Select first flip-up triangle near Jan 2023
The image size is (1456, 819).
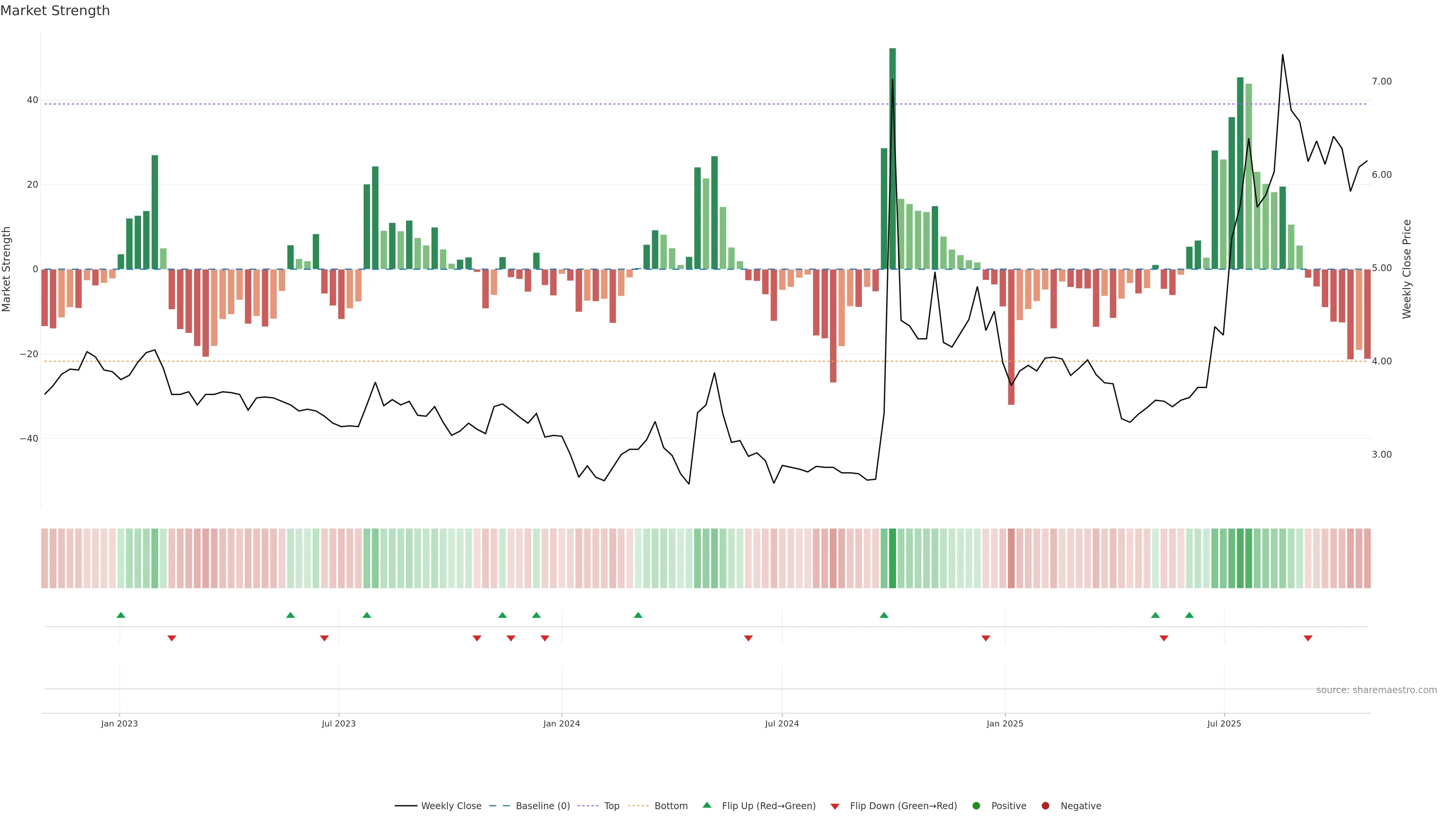point(121,615)
